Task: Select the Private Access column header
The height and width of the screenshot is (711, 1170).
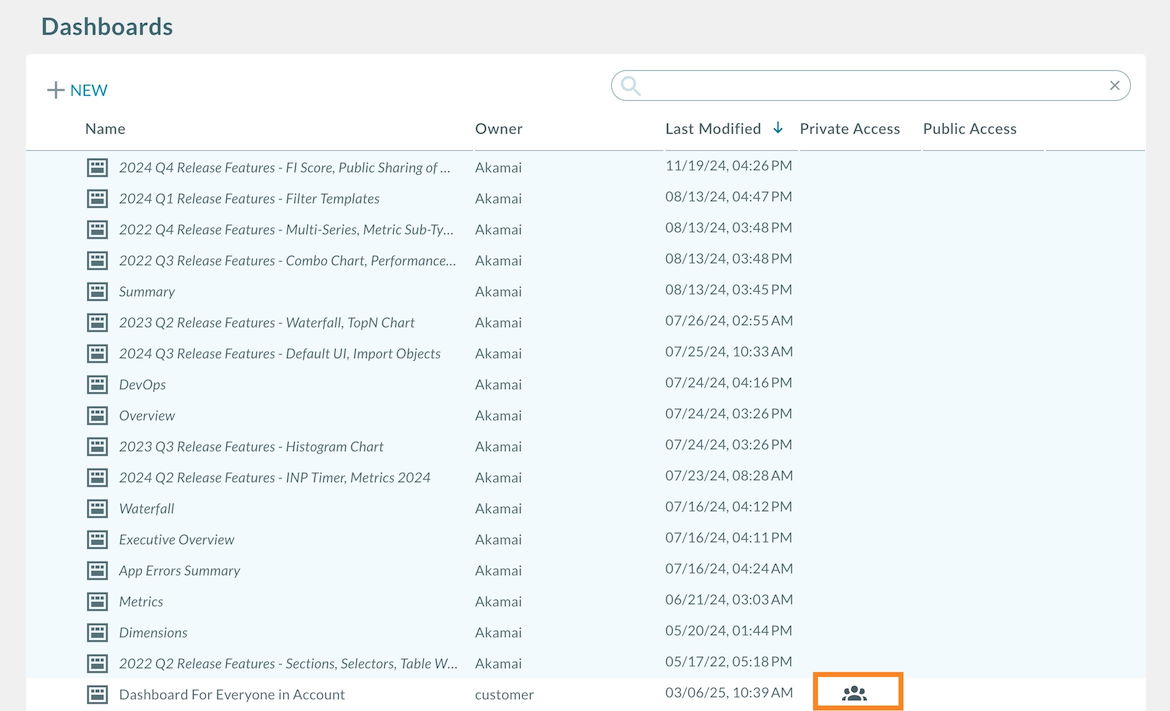Action: coord(849,128)
